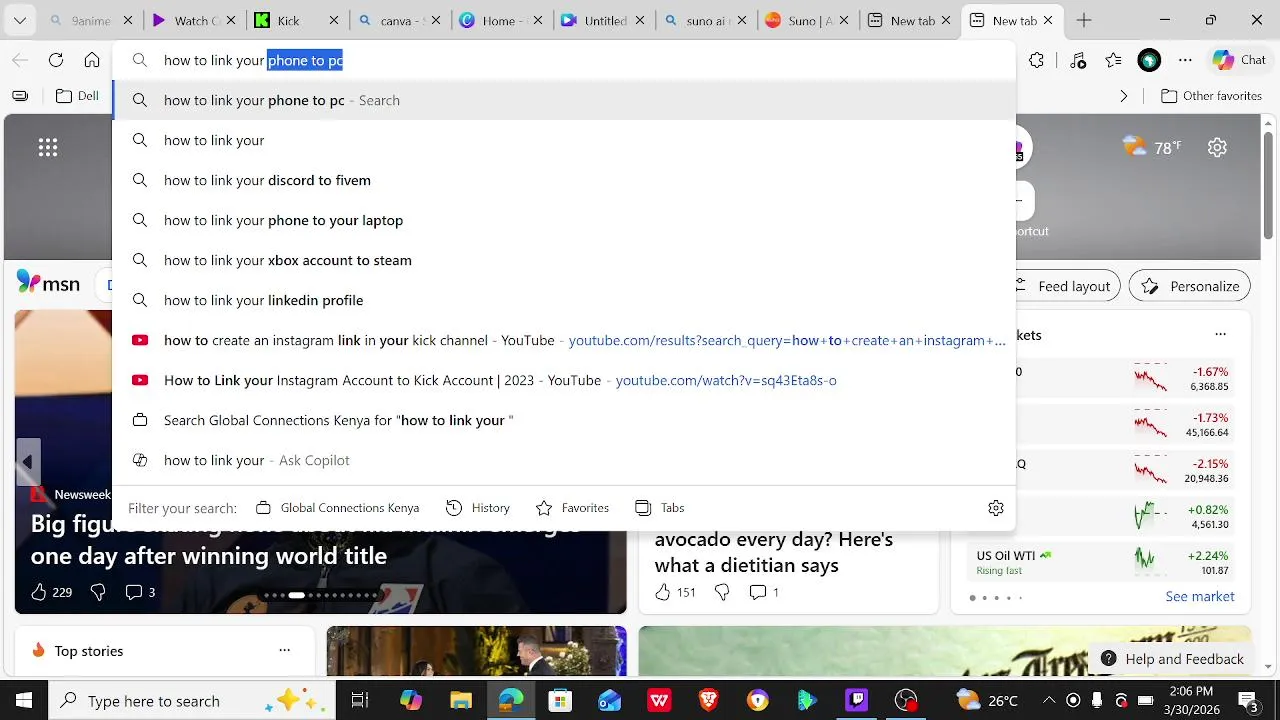This screenshot has width=1280, height=720.
Task: Click the Personalize button
Action: tap(1190, 286)
